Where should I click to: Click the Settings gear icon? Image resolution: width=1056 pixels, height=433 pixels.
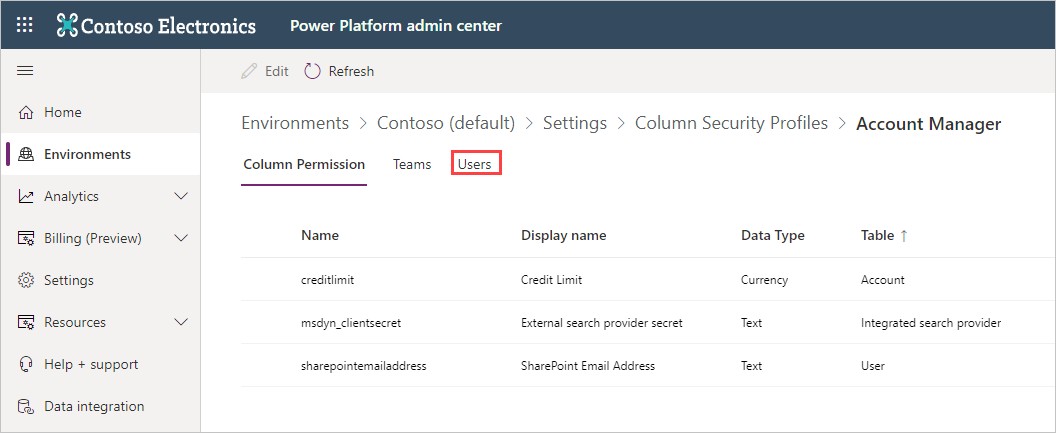27,281
